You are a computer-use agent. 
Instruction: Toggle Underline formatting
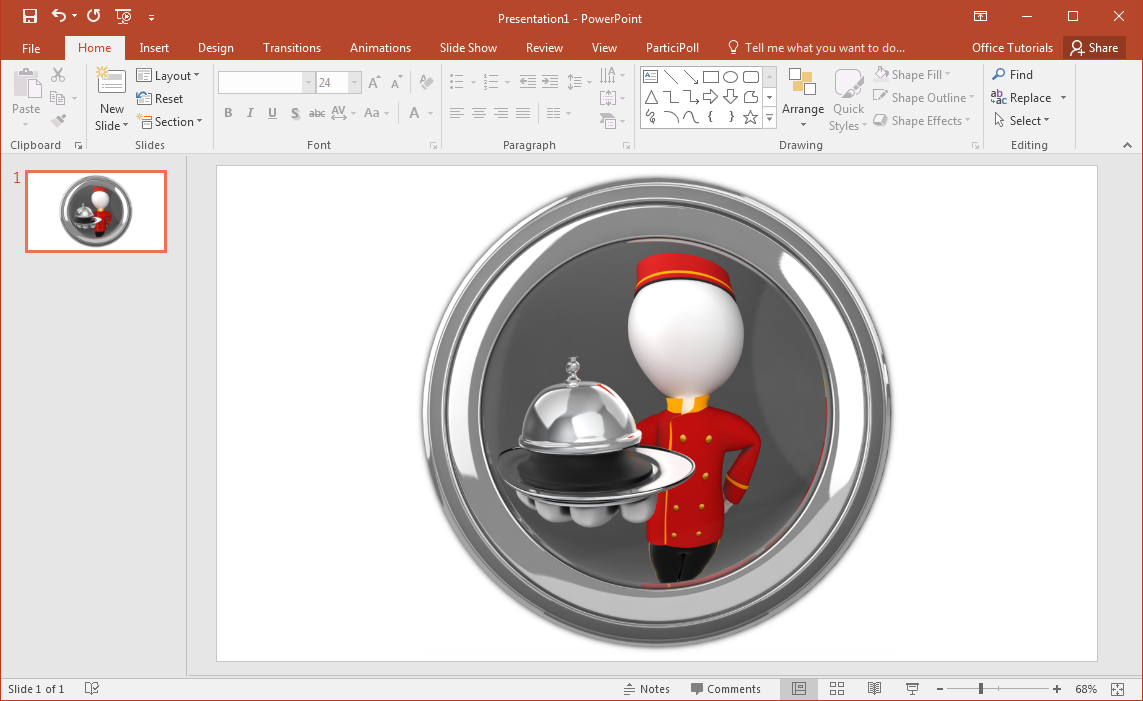tap(272, 113)
